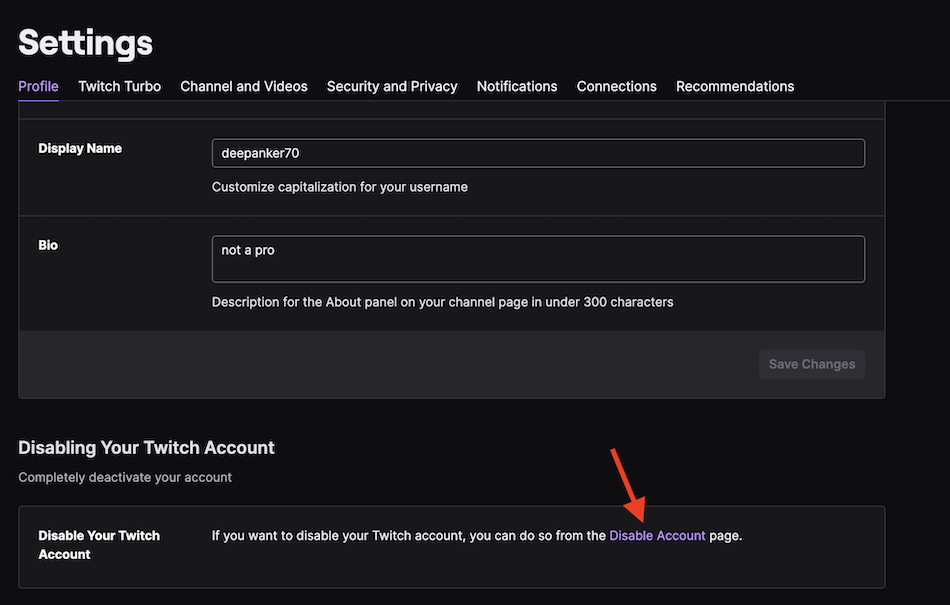Open the Notifications settings tab
Viewport: 950px width, 605px height.
point(517,86)
